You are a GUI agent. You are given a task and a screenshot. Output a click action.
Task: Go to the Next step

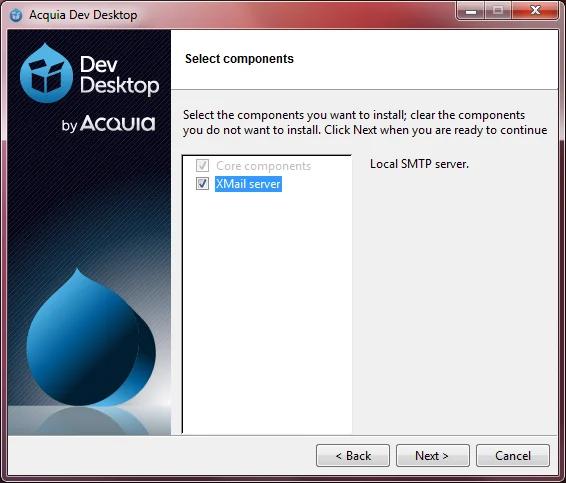tap(433, 456)
